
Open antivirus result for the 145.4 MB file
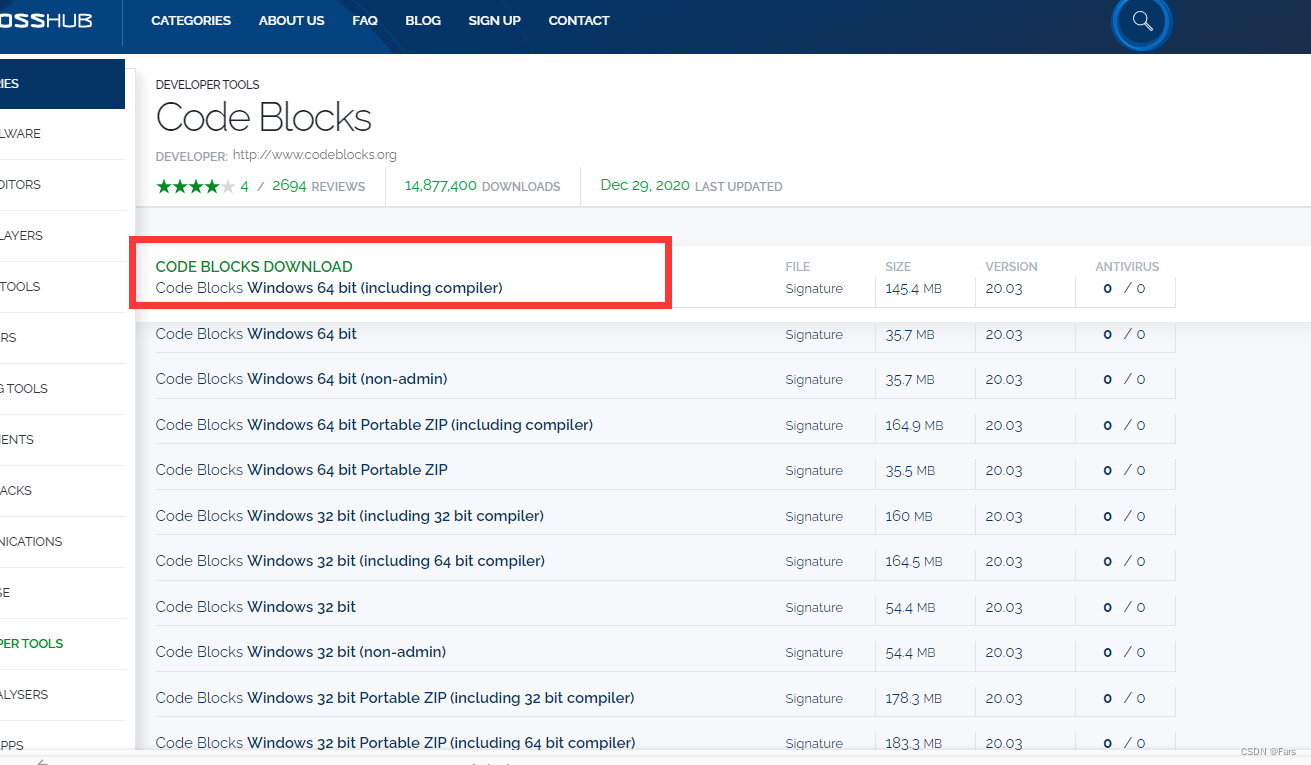click(x=1124, y=289)
